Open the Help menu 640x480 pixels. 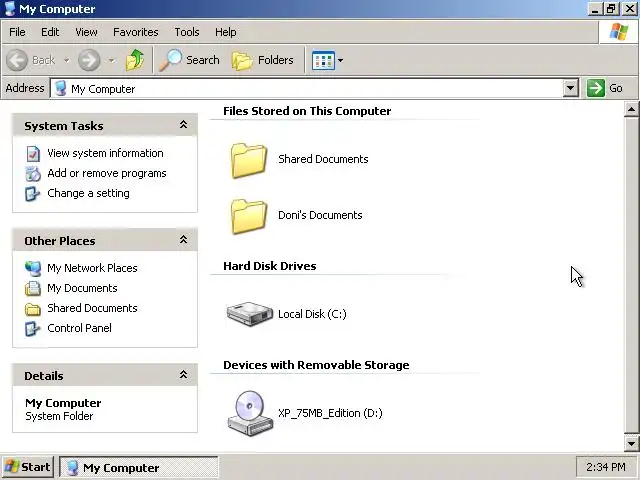coord(226,32)
